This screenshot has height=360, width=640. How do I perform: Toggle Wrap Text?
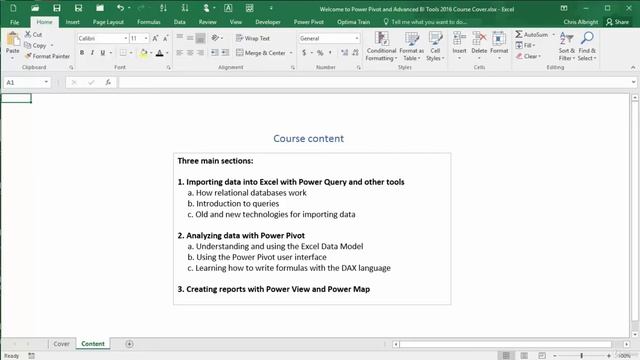pyautogui.click(x=253, y=38)
